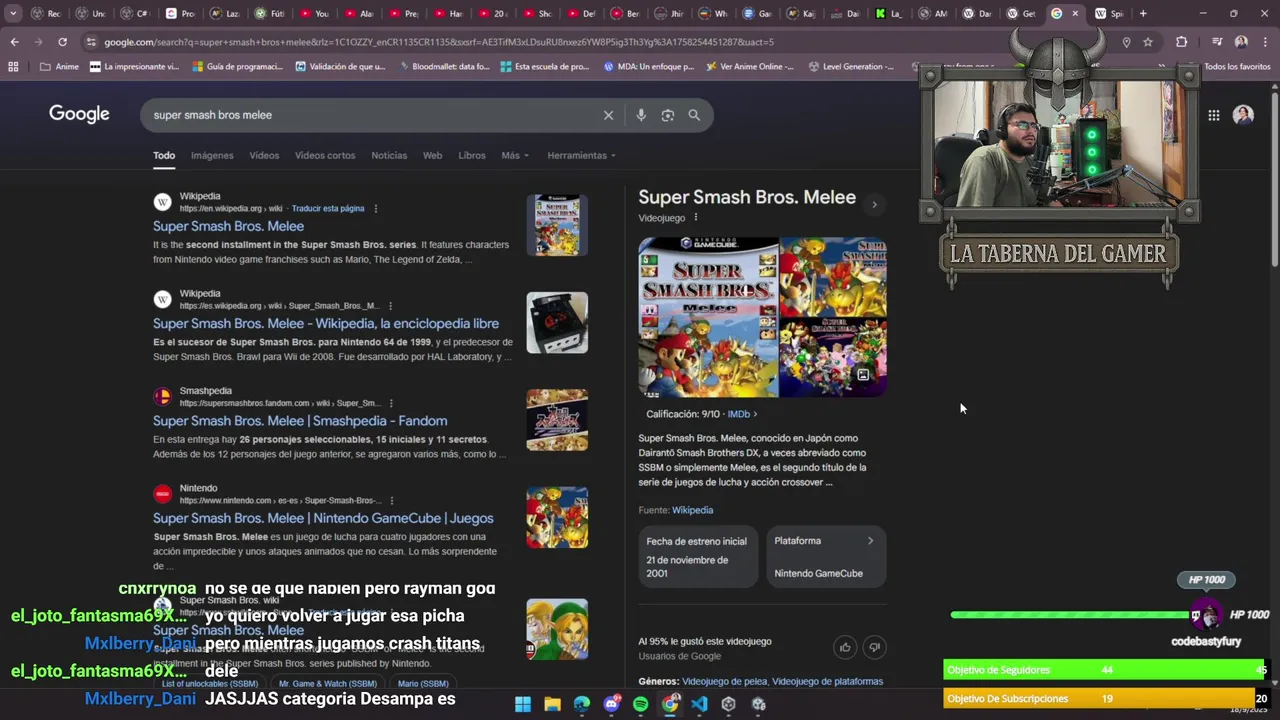Image resolution: width=1280 pixels, height=720 pixels.
Task: Open the browser extensions puzzle icon
Action: 1182,42
